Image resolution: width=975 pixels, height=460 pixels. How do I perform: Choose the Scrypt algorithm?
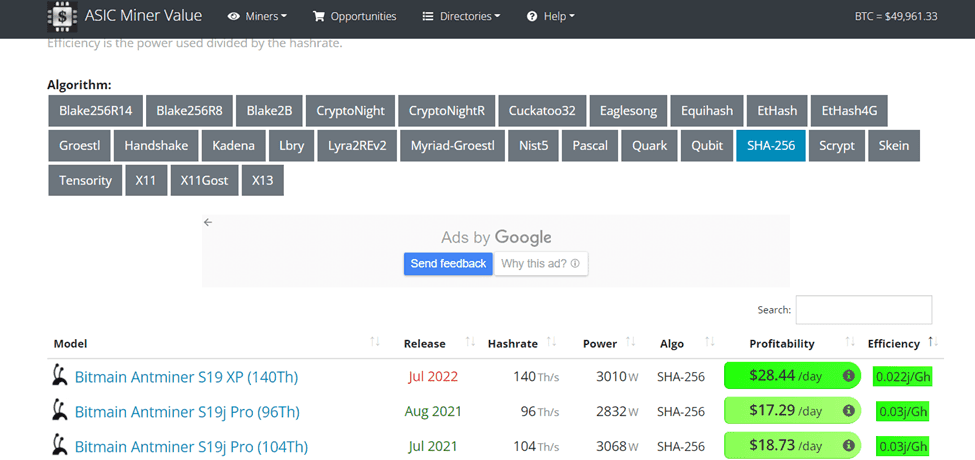837,146
